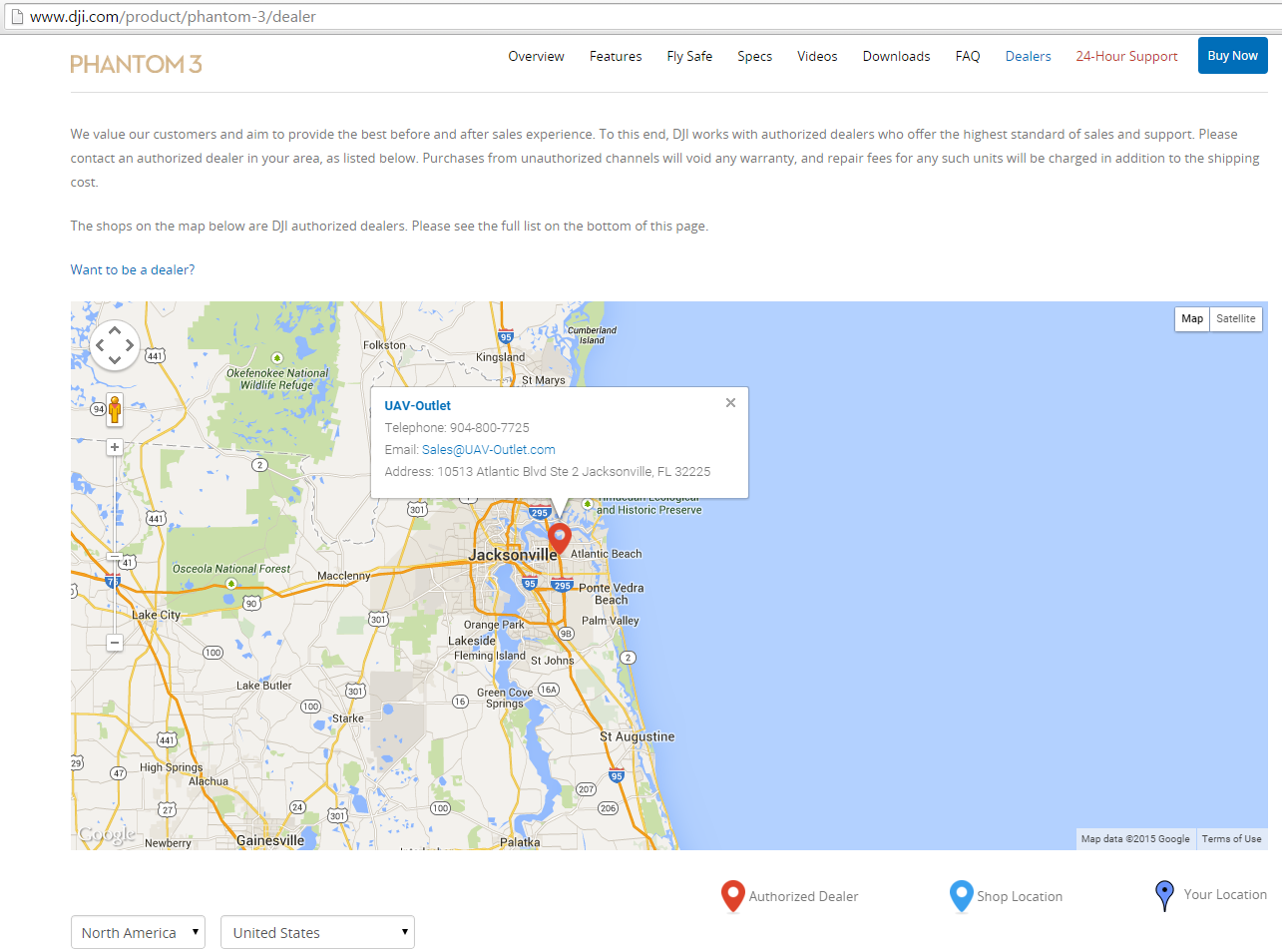This screenshot has height=952, width=1282.
Task: Pan the map left with the arrow
Action: tap(100, 345)
